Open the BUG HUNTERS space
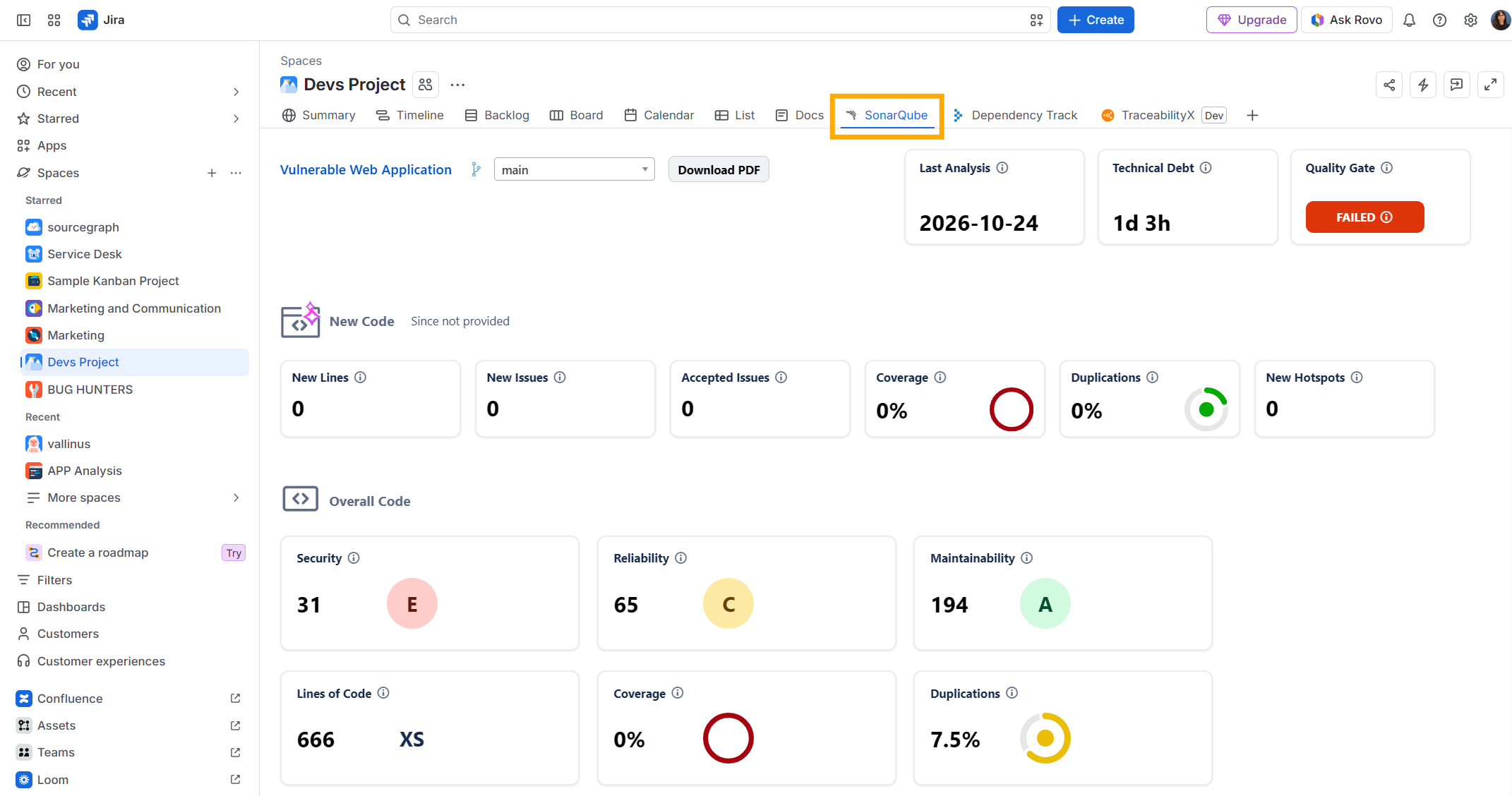Image resolution: width=1512 pixels, height=796 pixels. pos(134,390)
